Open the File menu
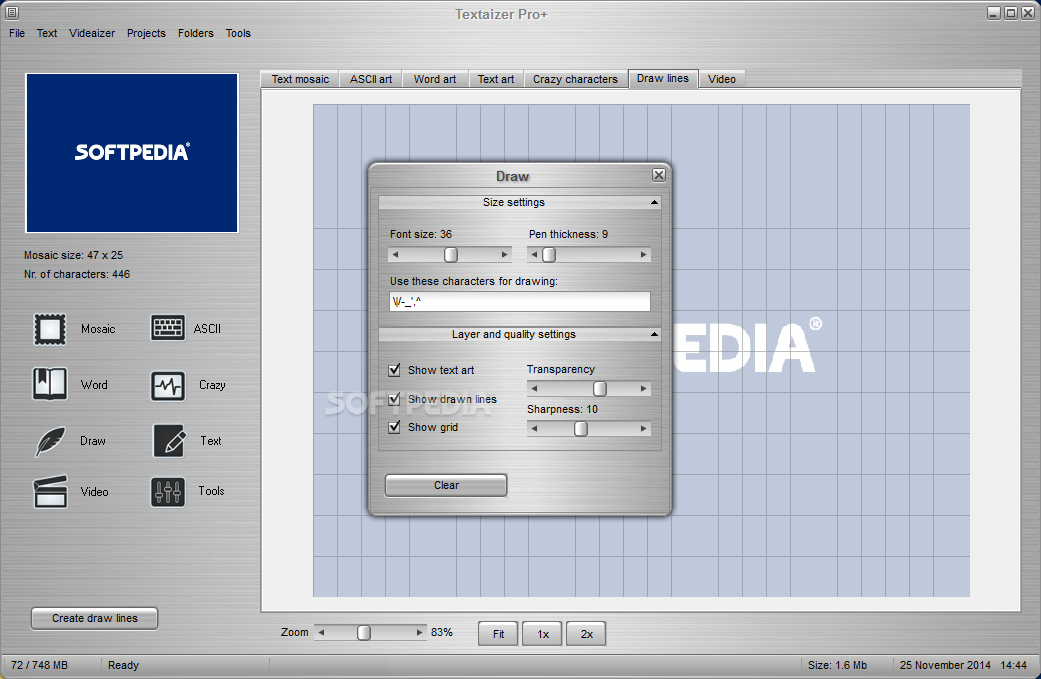The width and height of the screenshot is (1041, 679). pos(17,33)
